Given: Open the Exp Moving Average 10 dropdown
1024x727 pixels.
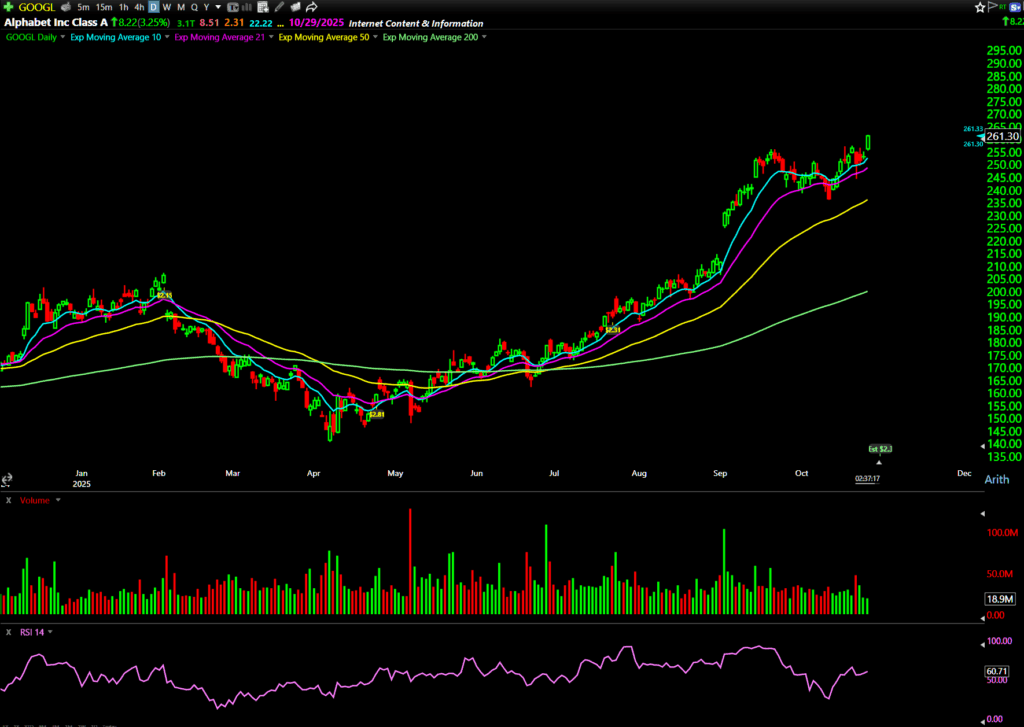Looking at the screenshot, I should coord(168,37).
